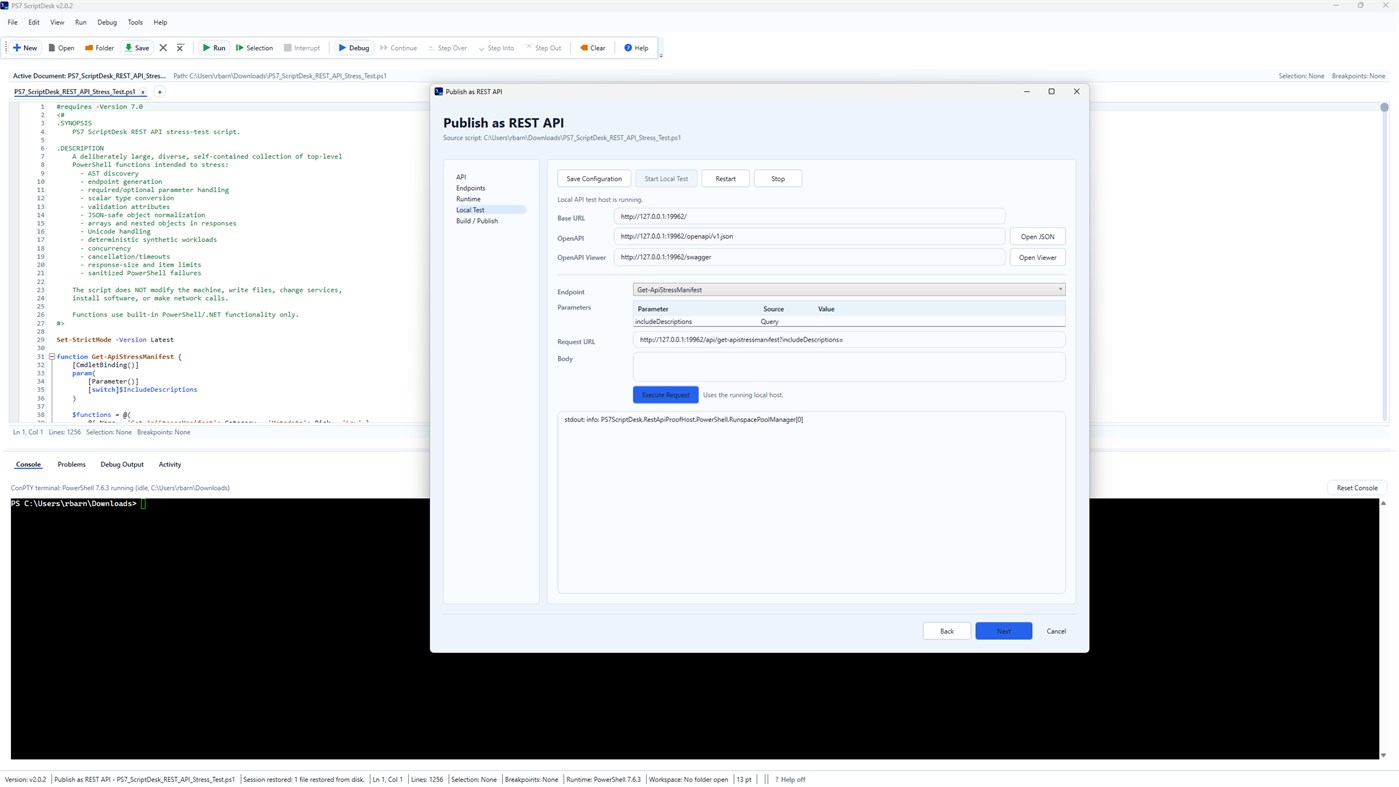
Task: Click the Run Selection toolbar button
Action: tap(254, 48)
